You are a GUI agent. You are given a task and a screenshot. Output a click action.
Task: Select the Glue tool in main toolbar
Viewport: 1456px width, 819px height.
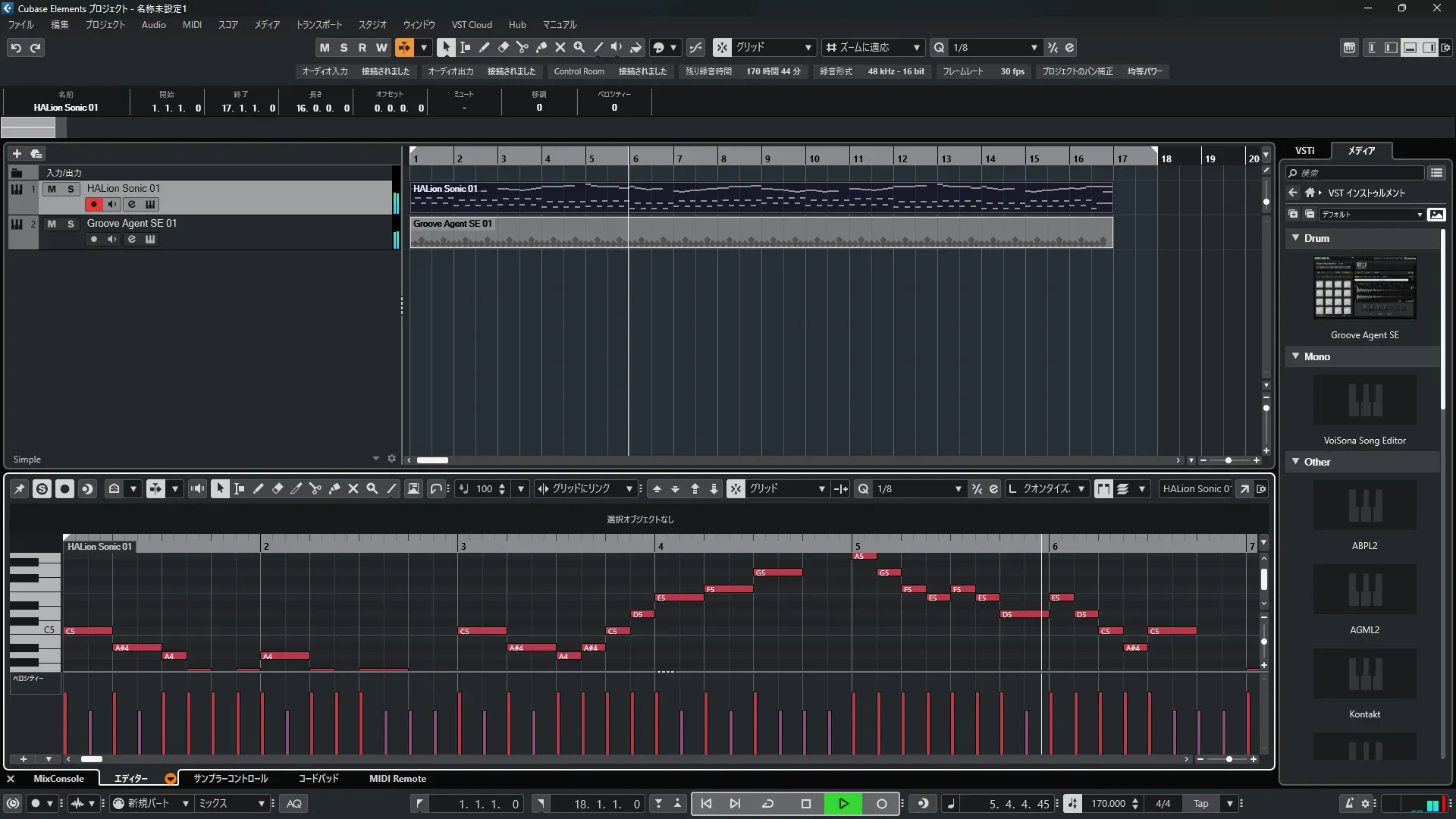point(541,47)
